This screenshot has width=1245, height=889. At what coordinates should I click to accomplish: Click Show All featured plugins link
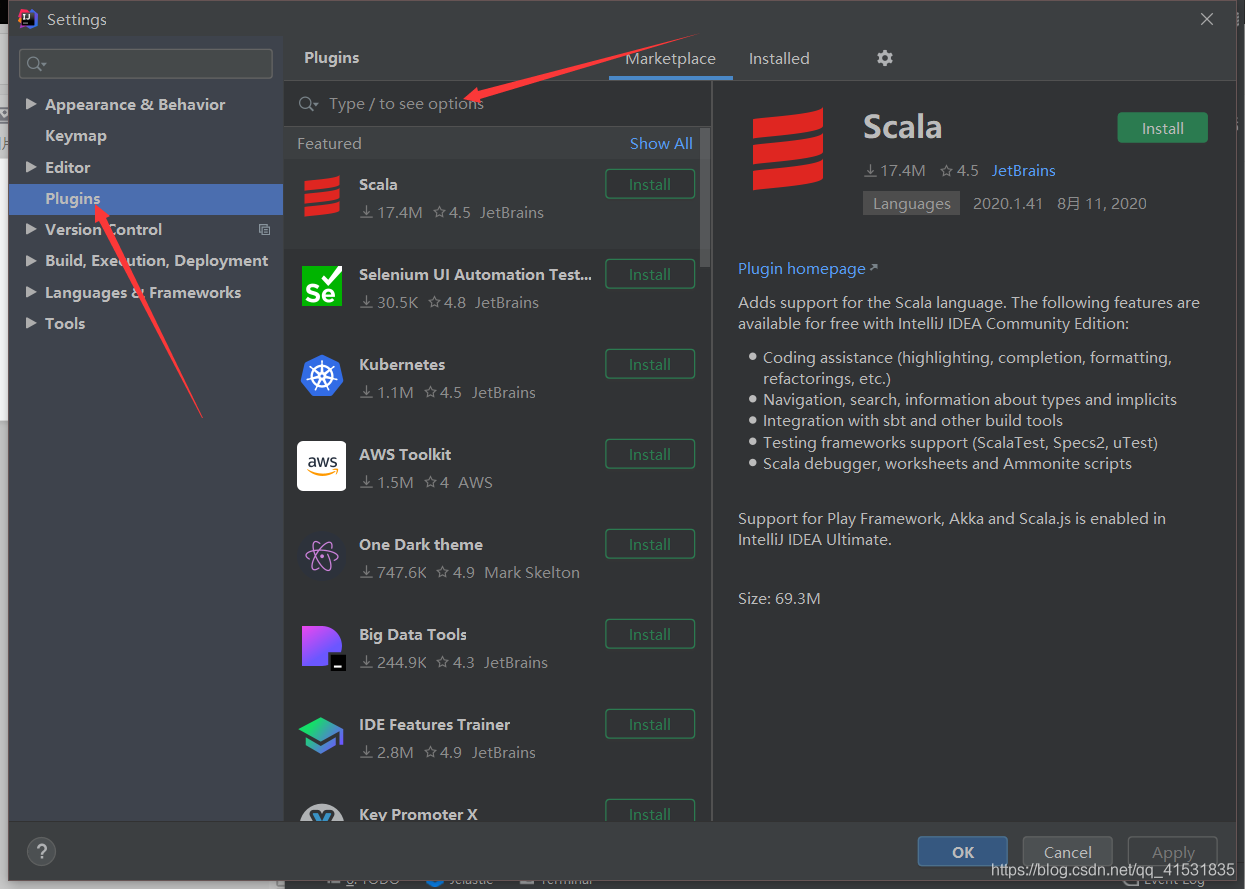[661, 143]
